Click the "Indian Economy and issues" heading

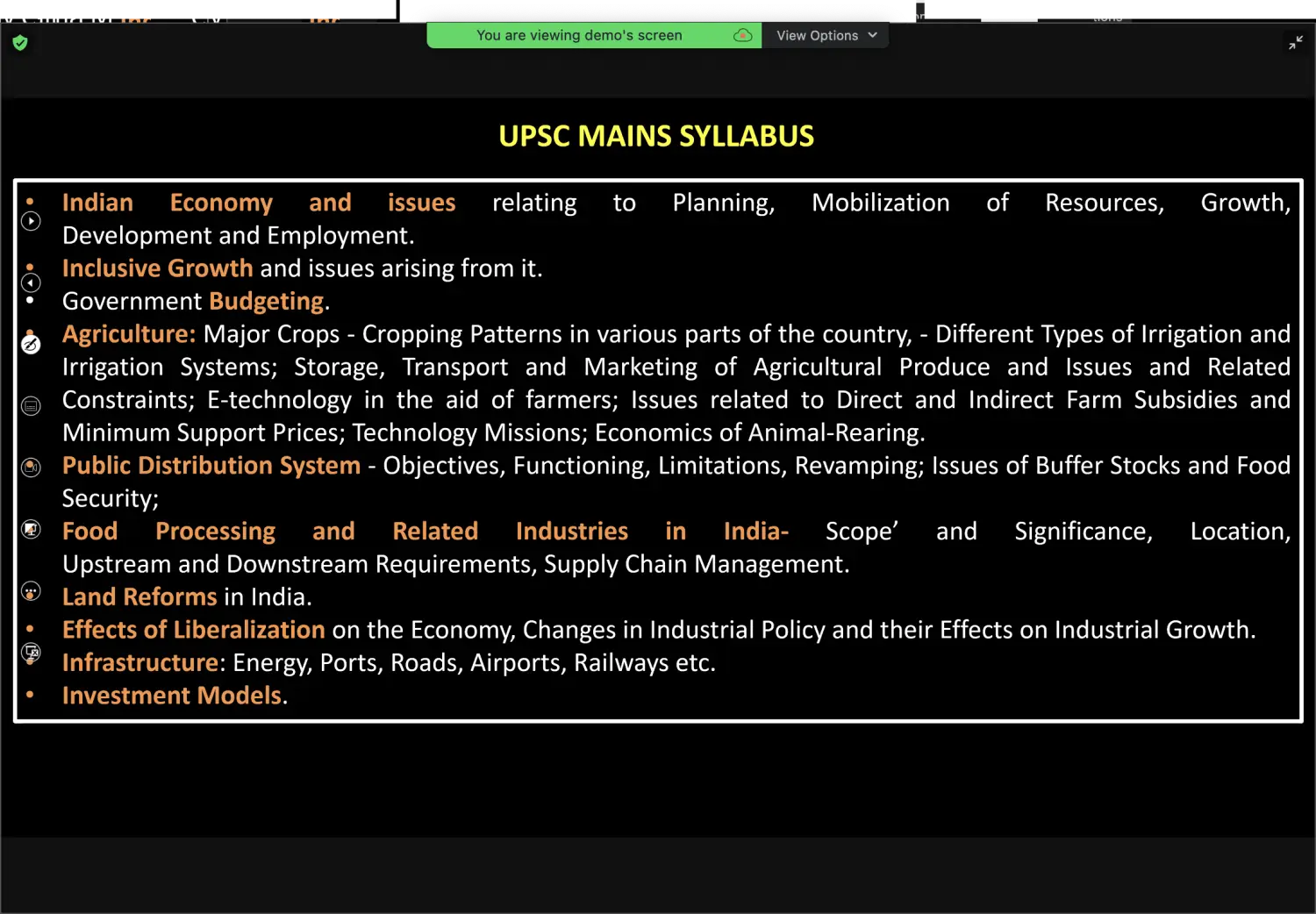click(259, 203)
